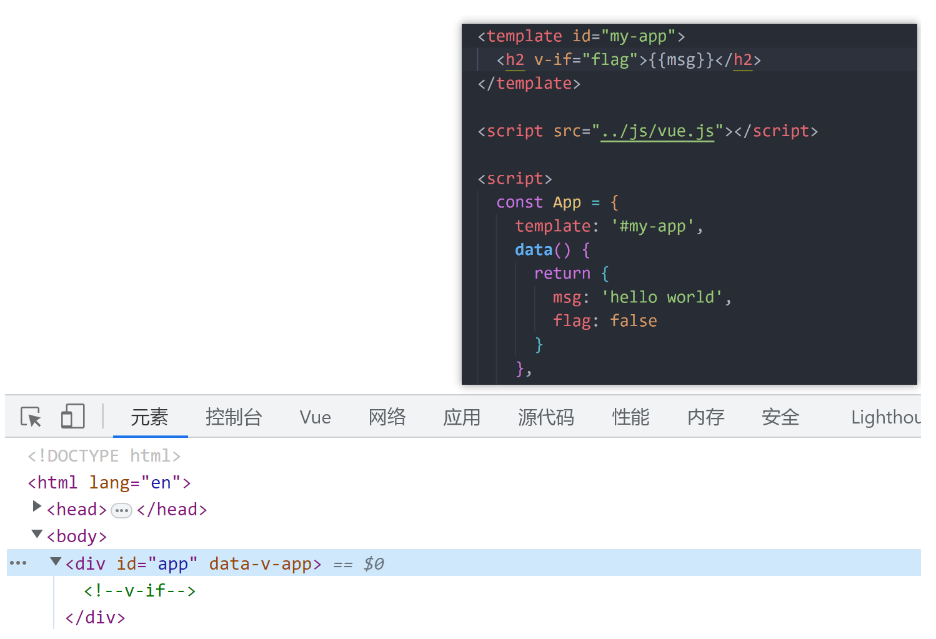Open the 安全 tab
The image size is (936, 639).
[x=780, y=417]
